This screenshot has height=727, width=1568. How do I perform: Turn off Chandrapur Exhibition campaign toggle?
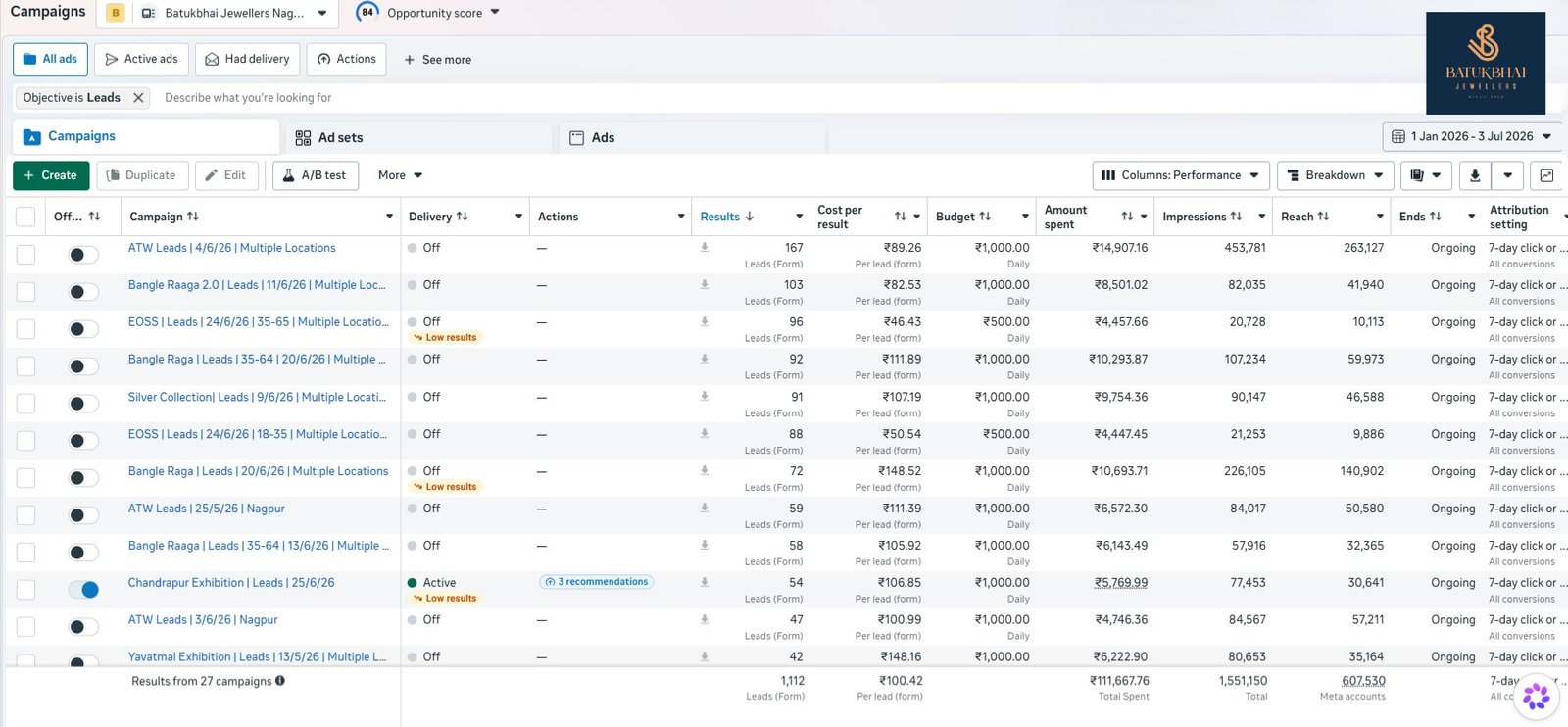(83, 590)
